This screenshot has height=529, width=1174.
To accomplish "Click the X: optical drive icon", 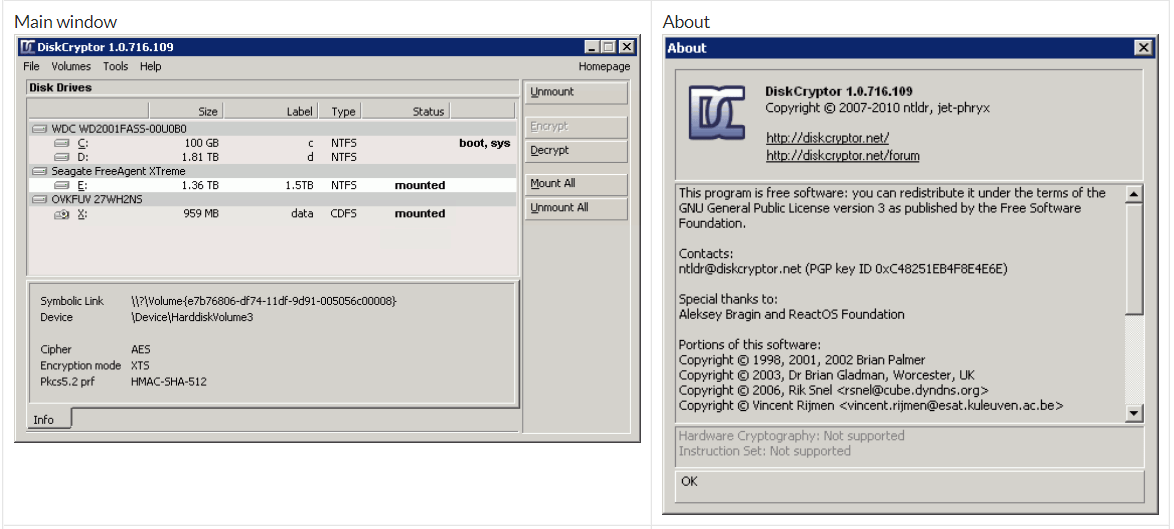I will click(x=63, y=214).
